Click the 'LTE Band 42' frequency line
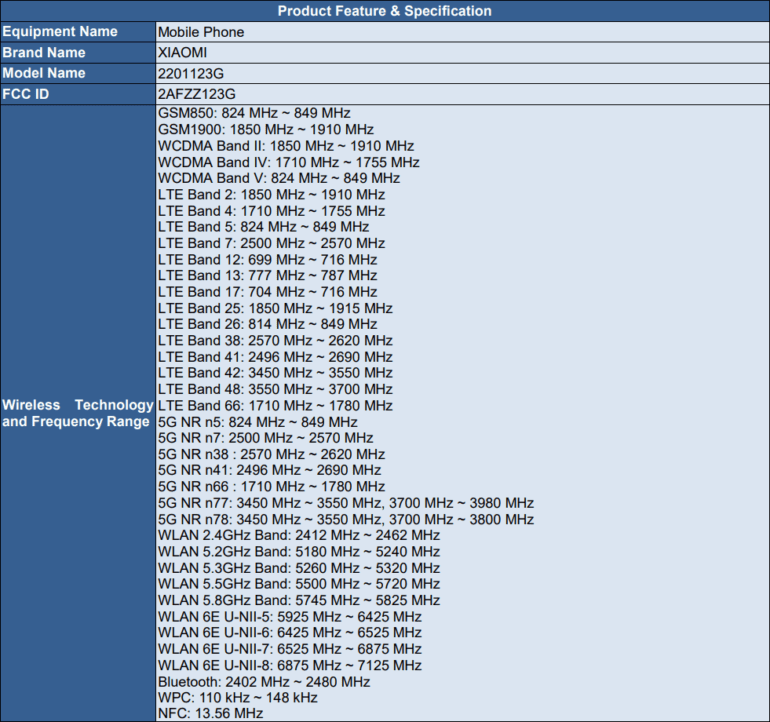Viewport: 770px width, 722px height. (275, 372)
